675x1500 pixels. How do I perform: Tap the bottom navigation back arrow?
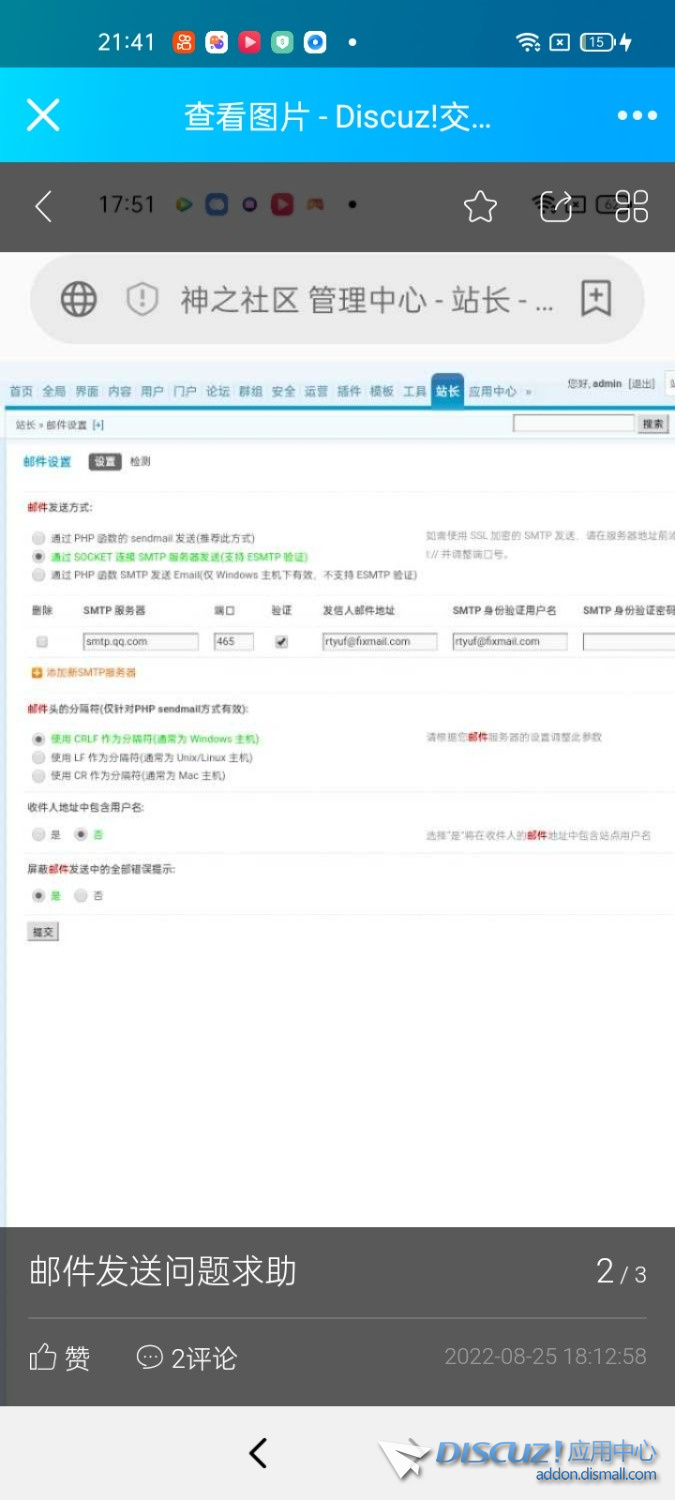(258, 1452)
